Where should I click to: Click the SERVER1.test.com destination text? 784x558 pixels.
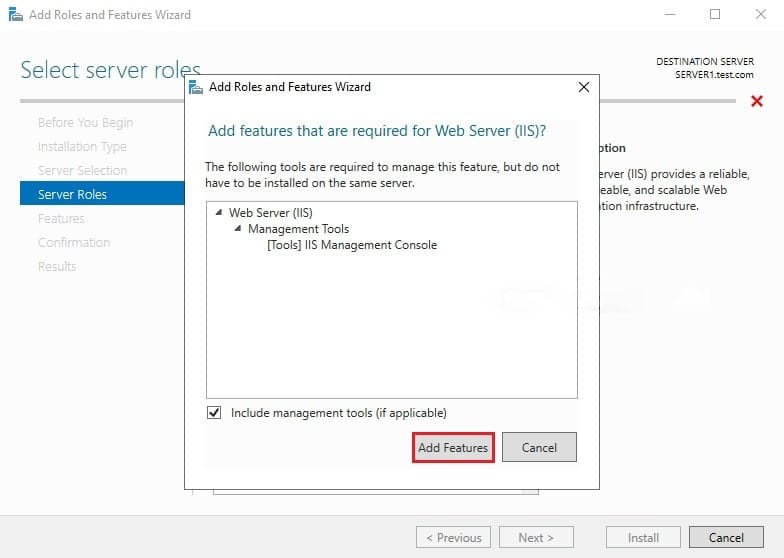click(714, 74)
